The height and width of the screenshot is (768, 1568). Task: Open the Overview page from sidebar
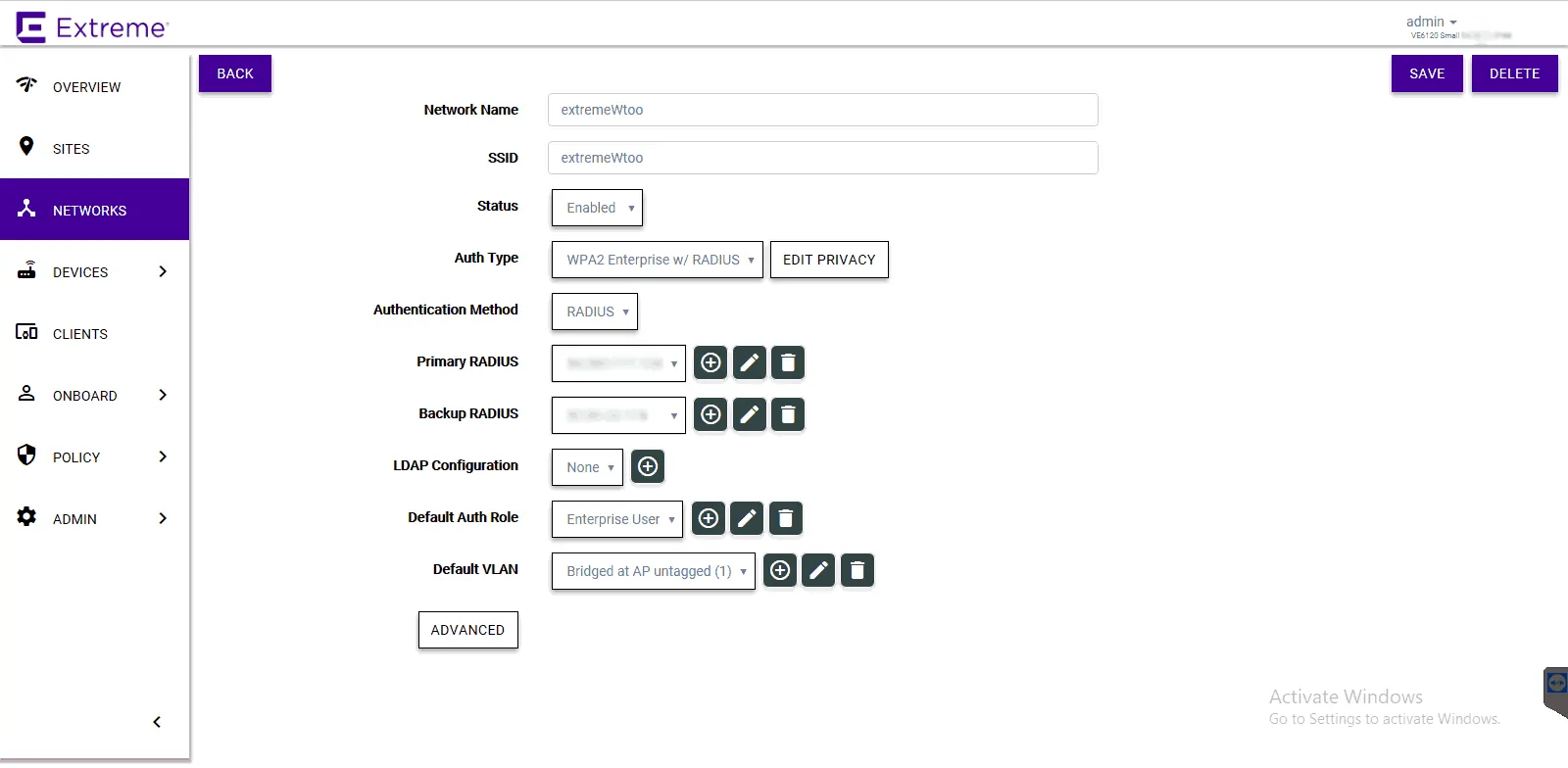pyautogui.click(x=86, y=87)
